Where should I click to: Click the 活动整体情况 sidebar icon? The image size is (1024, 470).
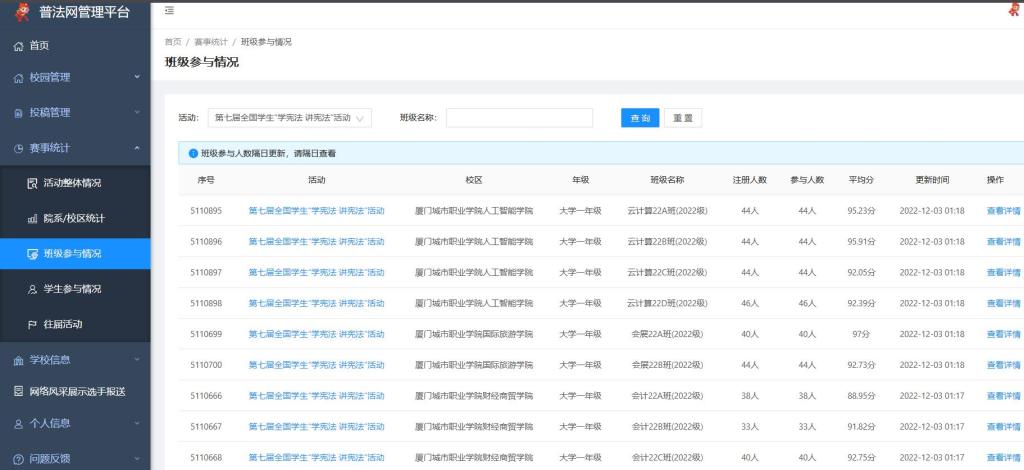(31, 183)
